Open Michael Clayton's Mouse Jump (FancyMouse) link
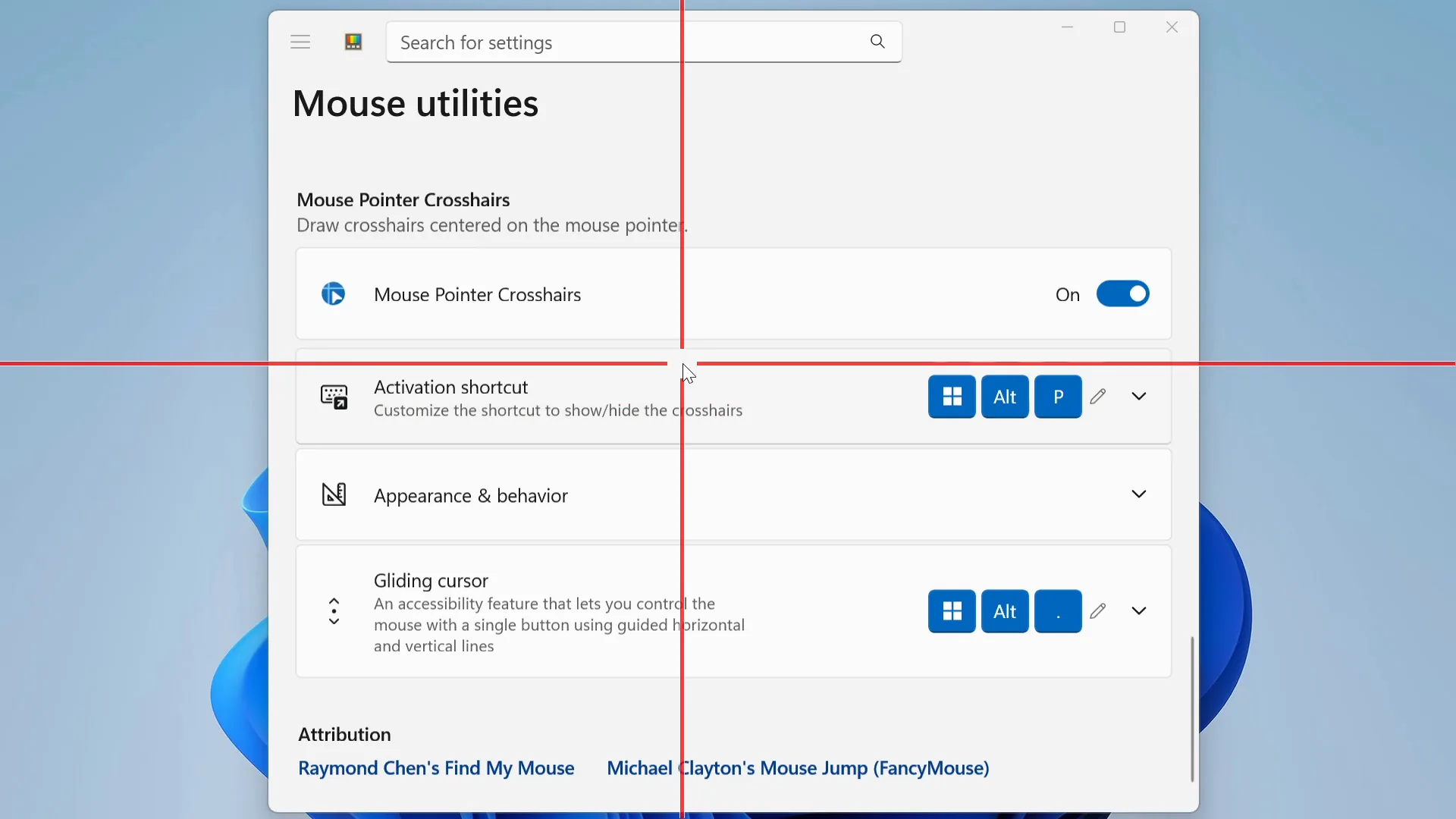 [x=798, y=768]
